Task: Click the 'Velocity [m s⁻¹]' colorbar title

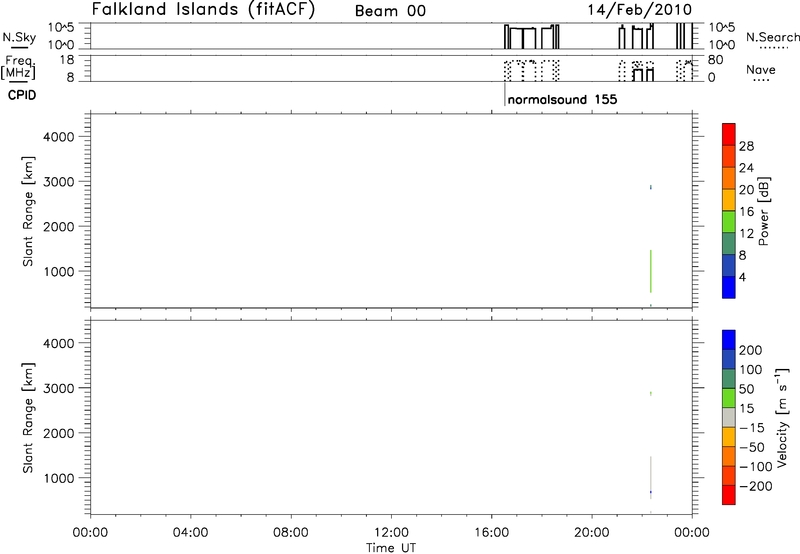Action: [782, 417]
